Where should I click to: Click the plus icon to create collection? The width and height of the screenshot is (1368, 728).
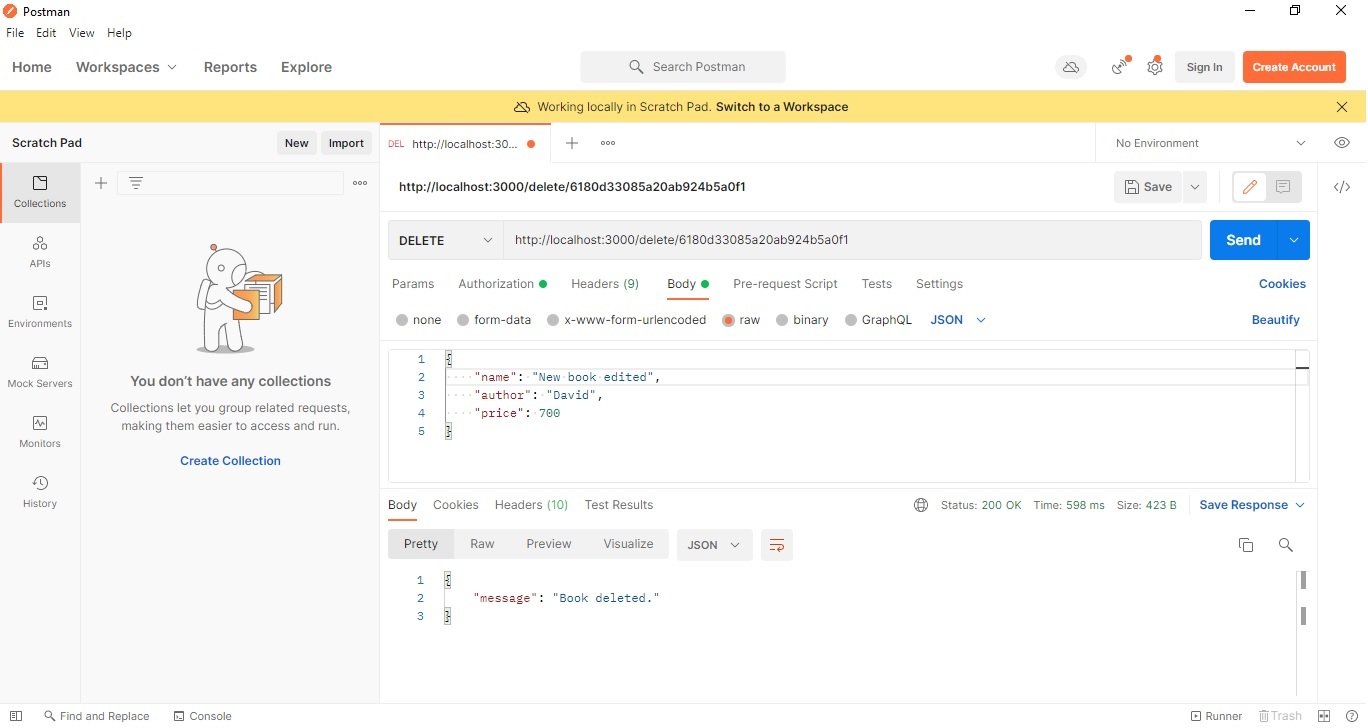pos(101,183)
